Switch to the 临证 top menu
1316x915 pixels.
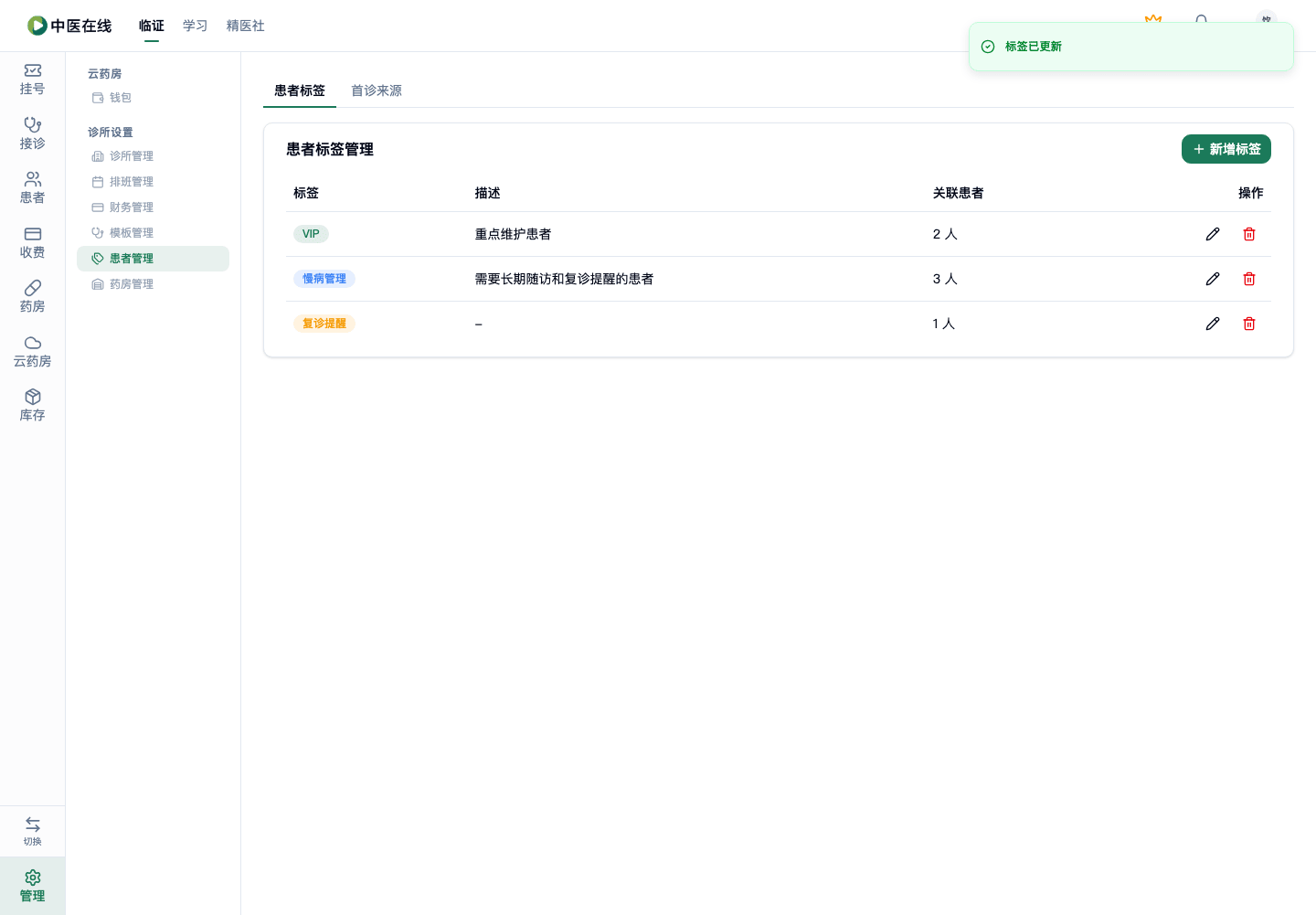click(152, 26)
